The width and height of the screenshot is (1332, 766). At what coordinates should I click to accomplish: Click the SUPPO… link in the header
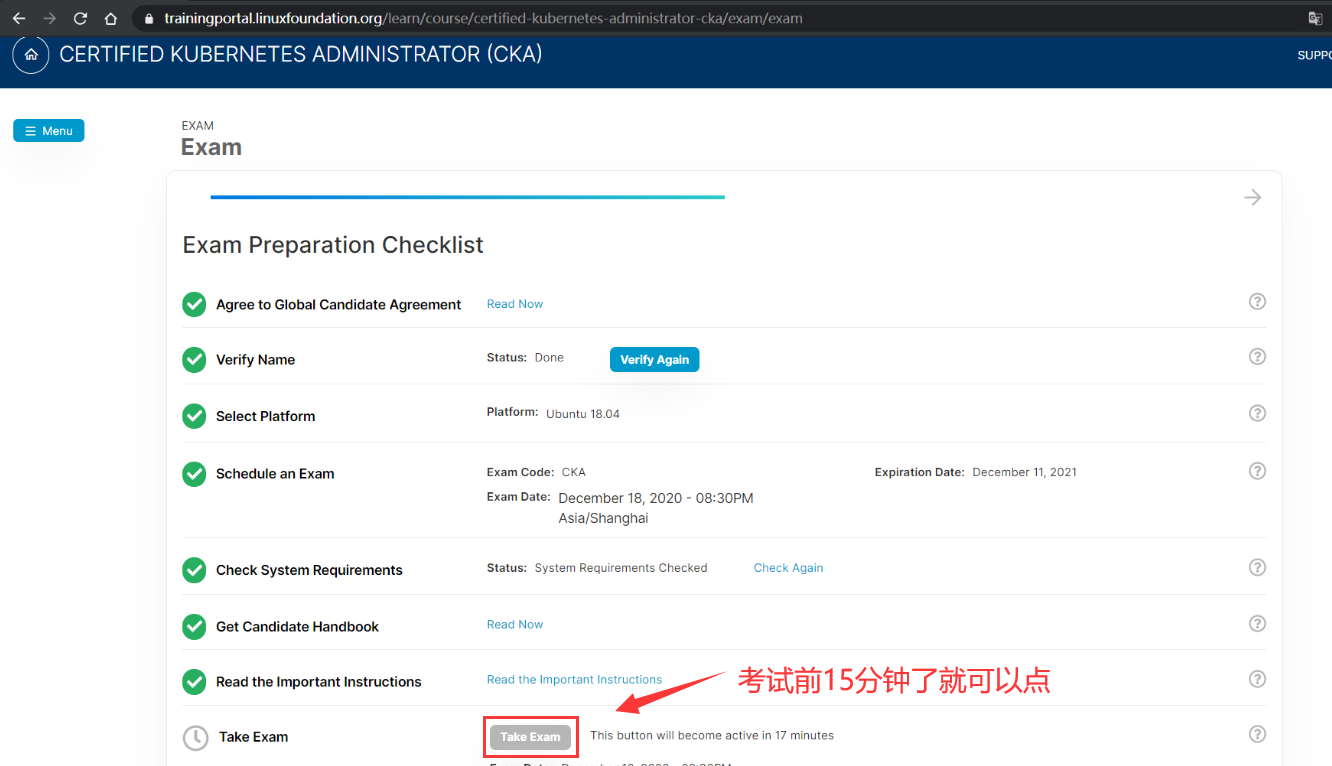(x=1314, y=55)
